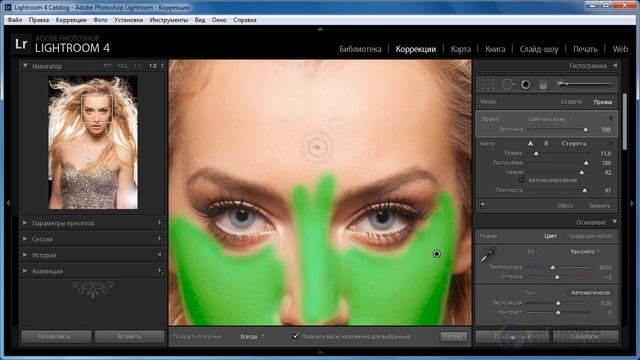The height and width of the screenshot is (360, 640).
Task: Add a new collection in Коллекции
Action: click(x=159, y=271)
